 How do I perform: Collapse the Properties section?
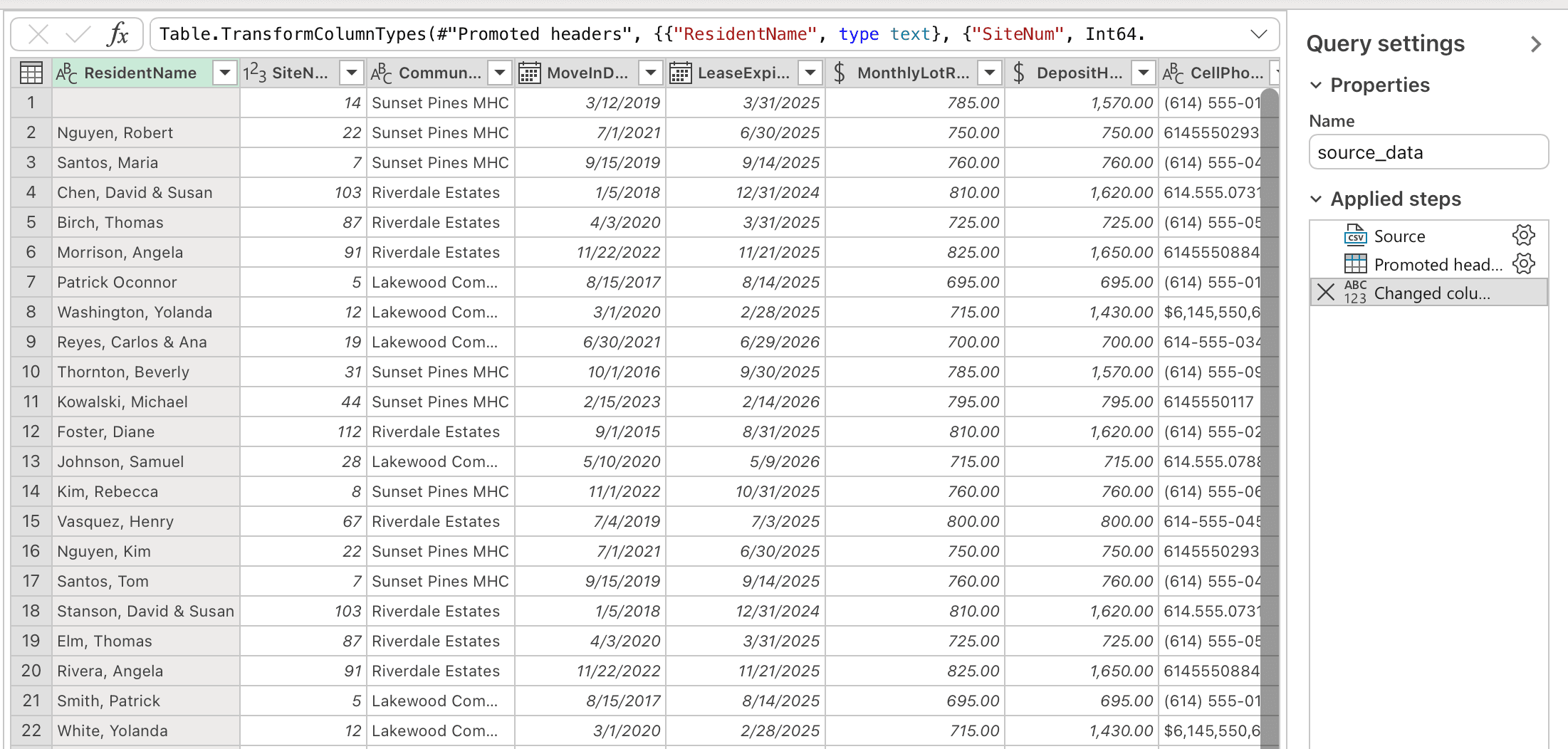(x=1316, y=85)
